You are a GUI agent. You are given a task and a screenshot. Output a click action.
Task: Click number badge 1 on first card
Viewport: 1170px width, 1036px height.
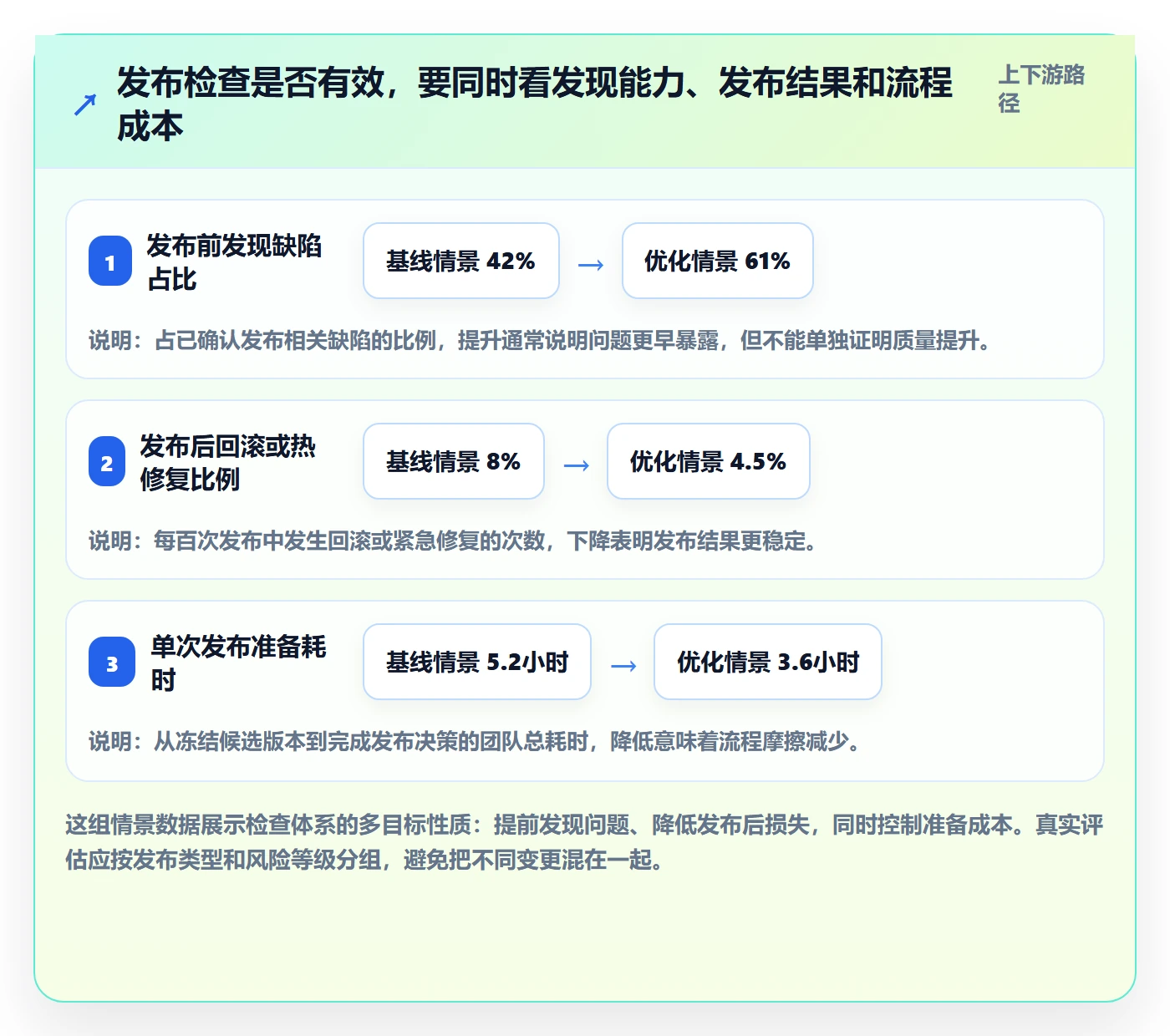[x=110, y=262]
